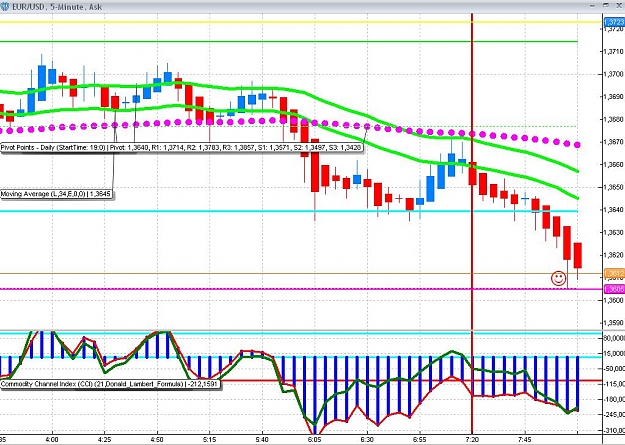Click the -115,00 CCI scale label
Screen dimensions: 625x445
click(x=615, y=384)
